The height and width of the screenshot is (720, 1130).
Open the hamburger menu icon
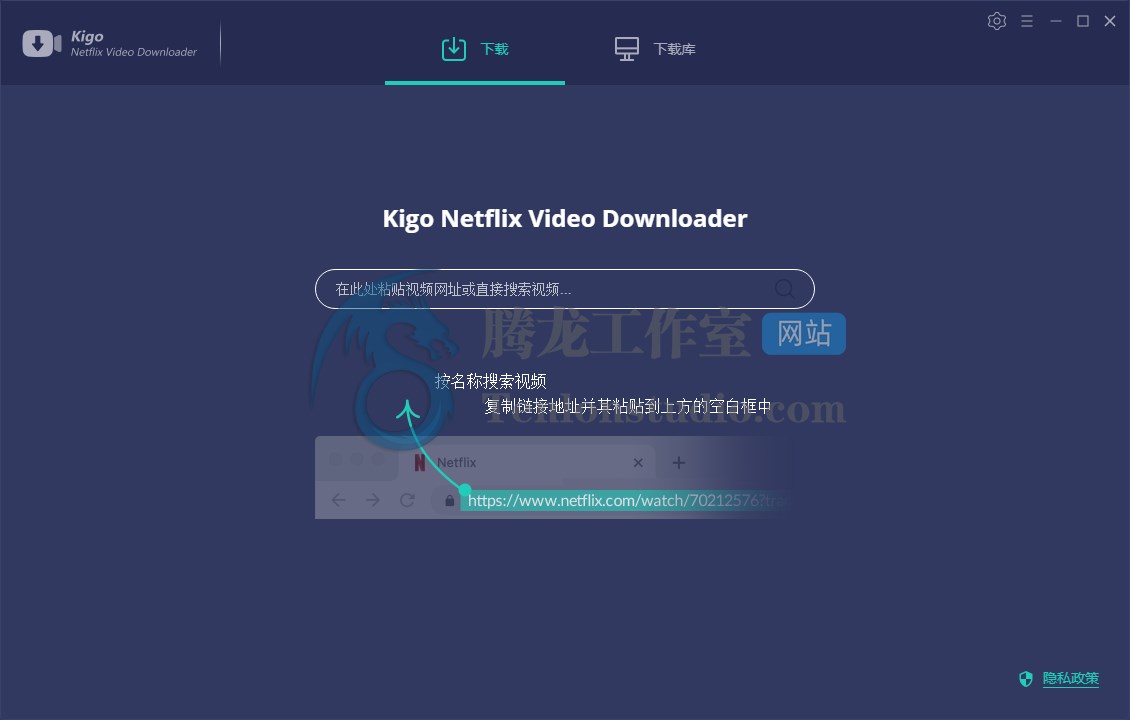point(1027,21)
